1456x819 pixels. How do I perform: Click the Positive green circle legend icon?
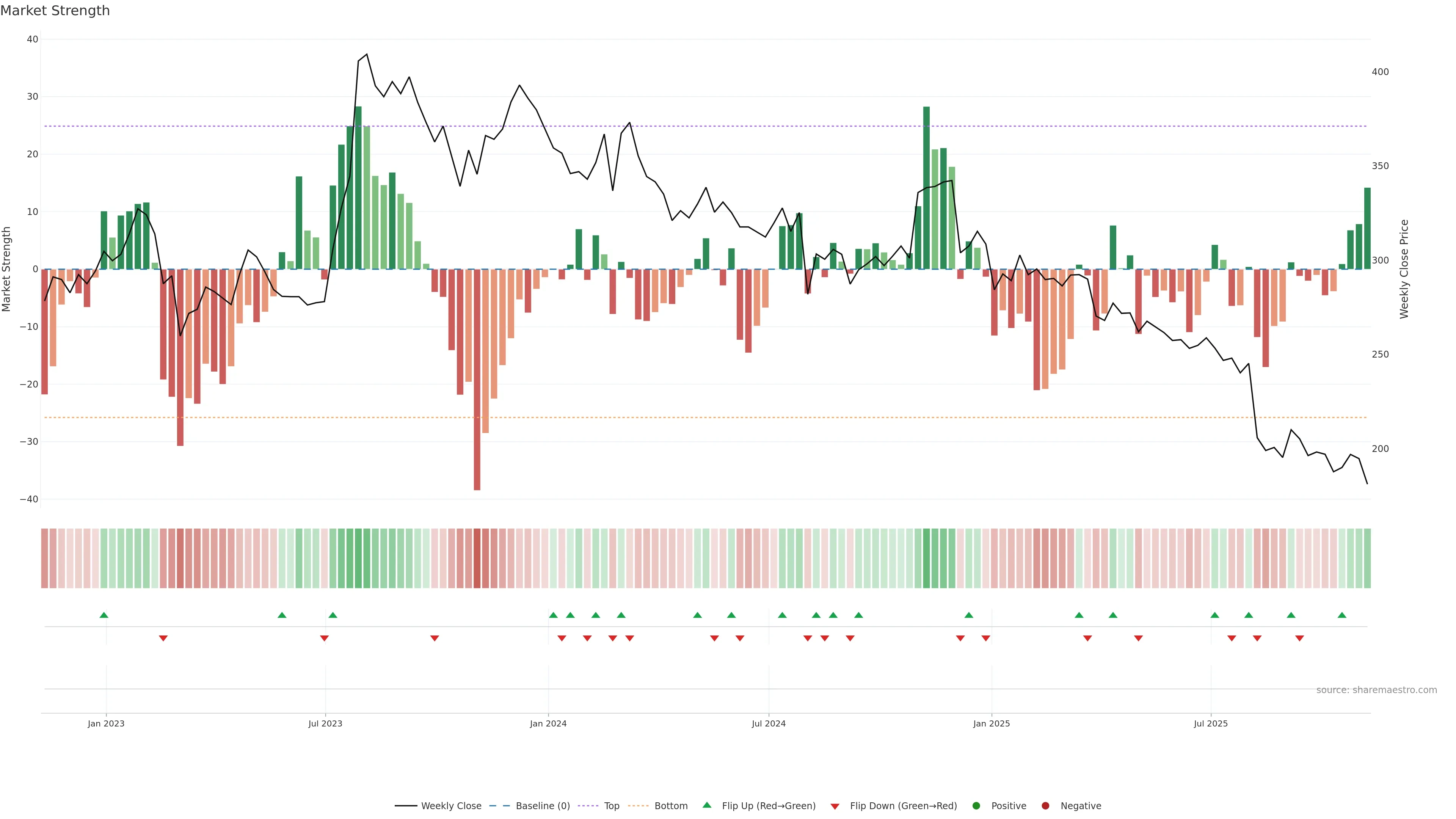tap(976, 806)
